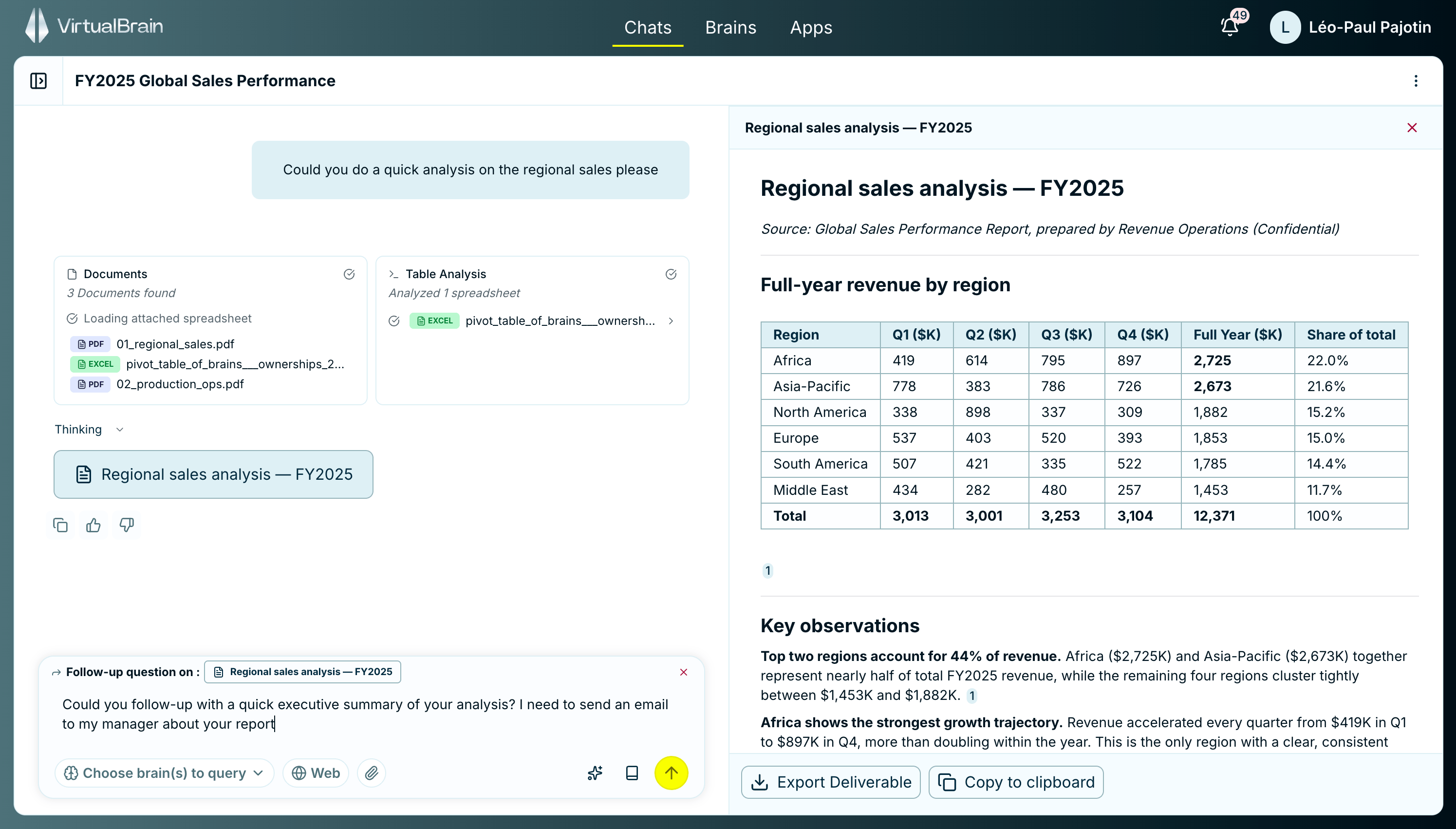
Task: Click the user message about regional sales
Action: point(470,170)
